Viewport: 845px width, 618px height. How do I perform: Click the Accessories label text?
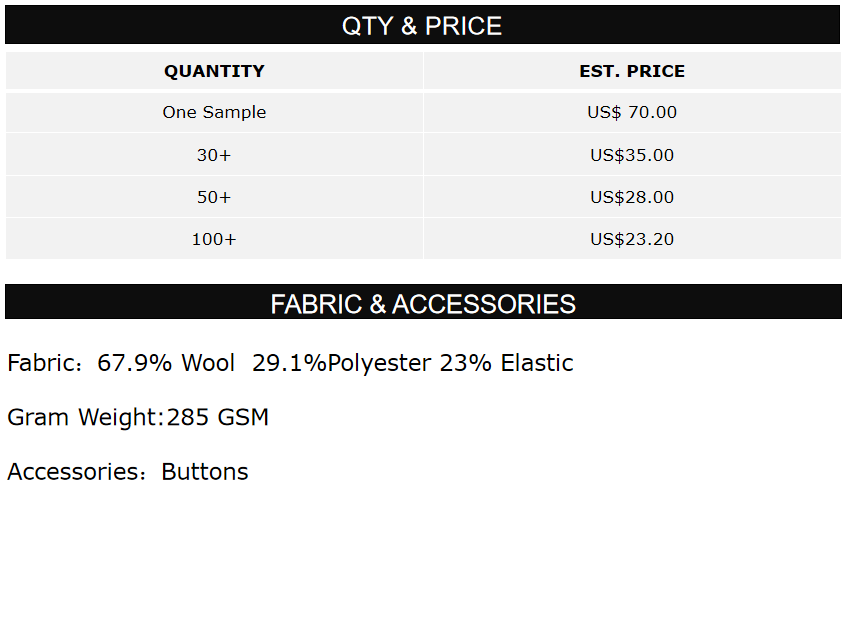[76, 472]
